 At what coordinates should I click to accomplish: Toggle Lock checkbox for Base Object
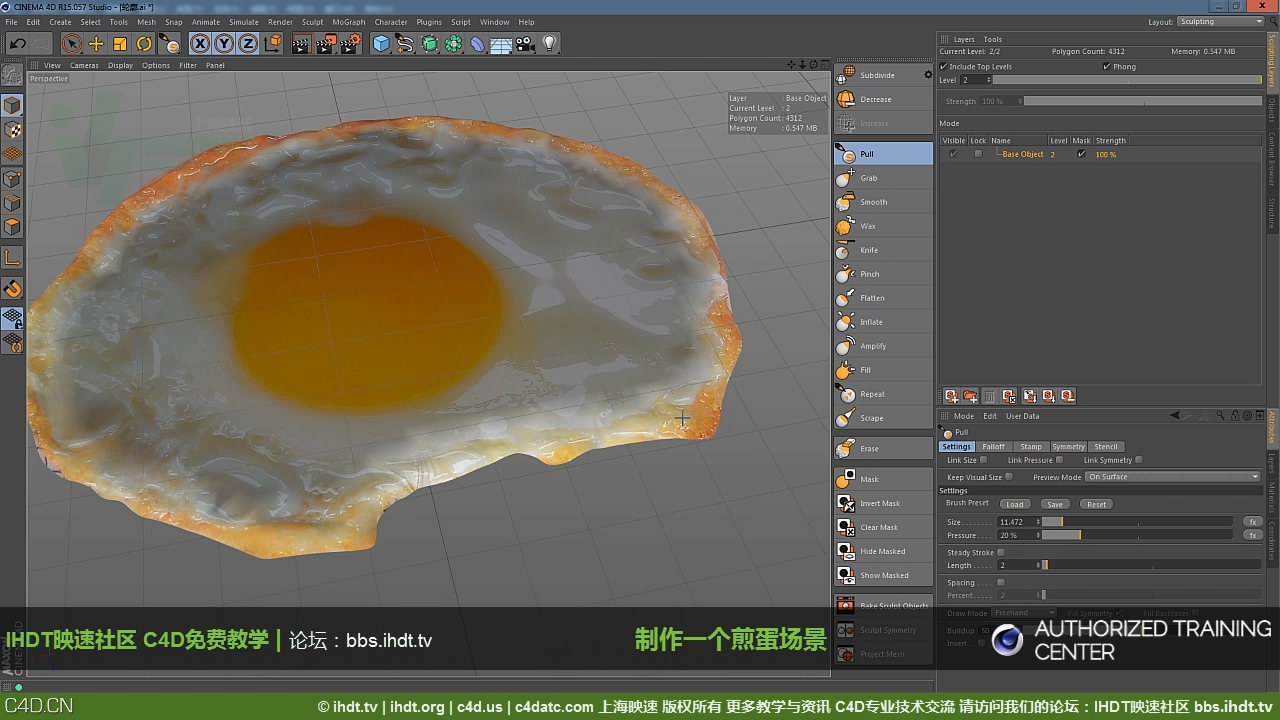click(978, 154)
